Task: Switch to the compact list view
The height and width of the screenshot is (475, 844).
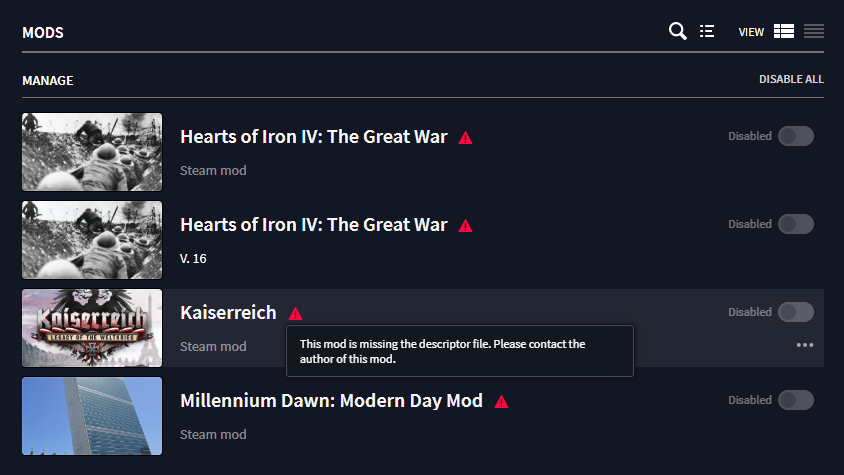Action: [814, 32]
